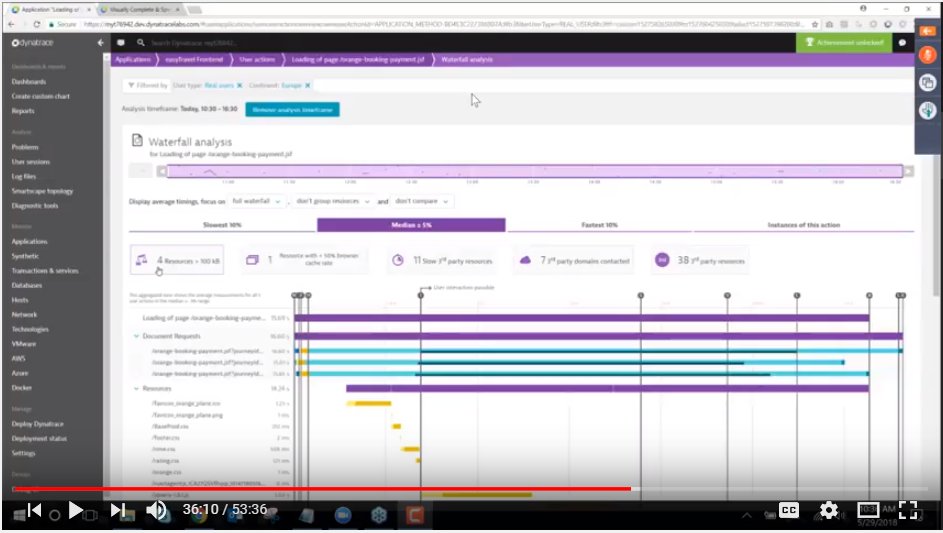Skip to previous video

point(34,511)
